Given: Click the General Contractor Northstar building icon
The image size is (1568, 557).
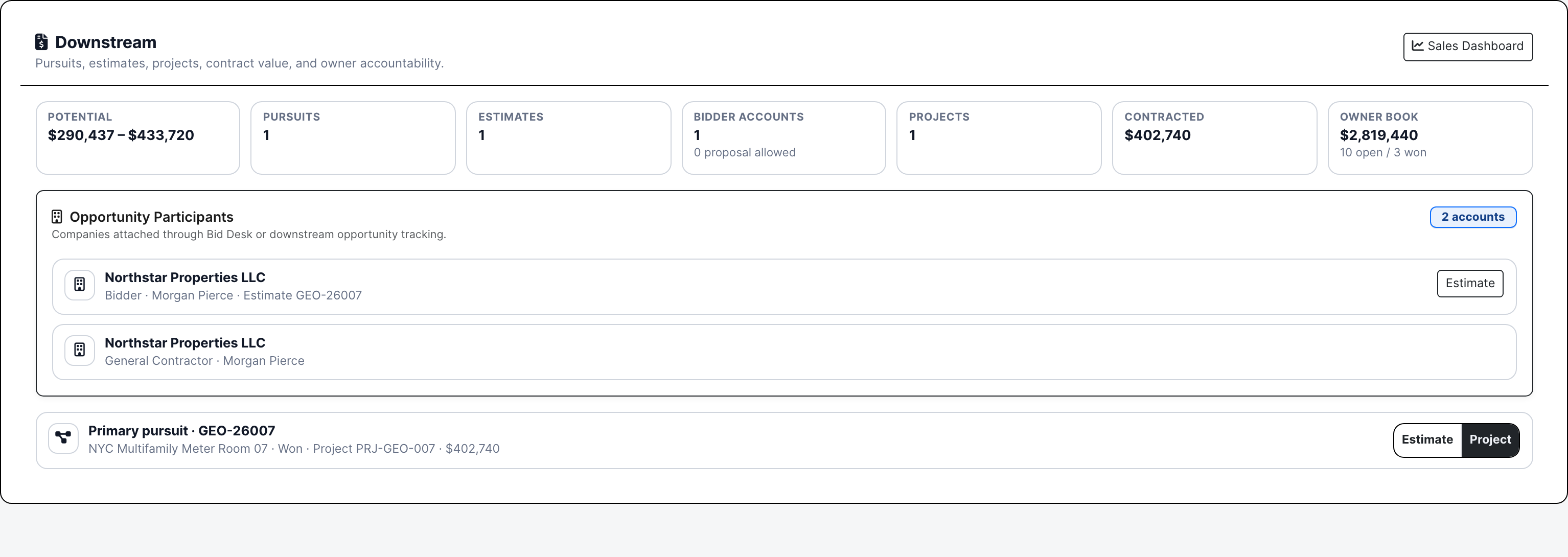Looking at the screenshot, I should point(80,350).
